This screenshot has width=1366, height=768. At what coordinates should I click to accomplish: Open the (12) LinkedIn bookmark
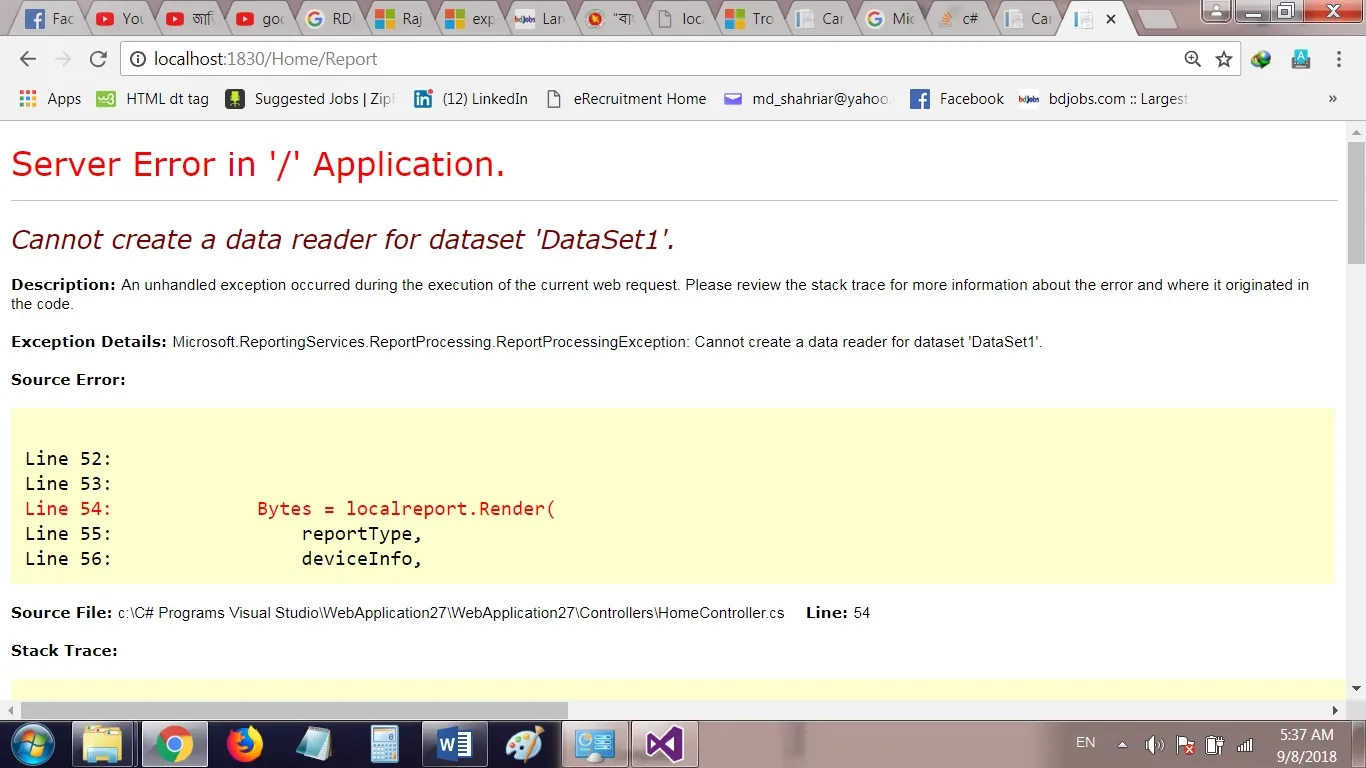[x=470, y=99]
